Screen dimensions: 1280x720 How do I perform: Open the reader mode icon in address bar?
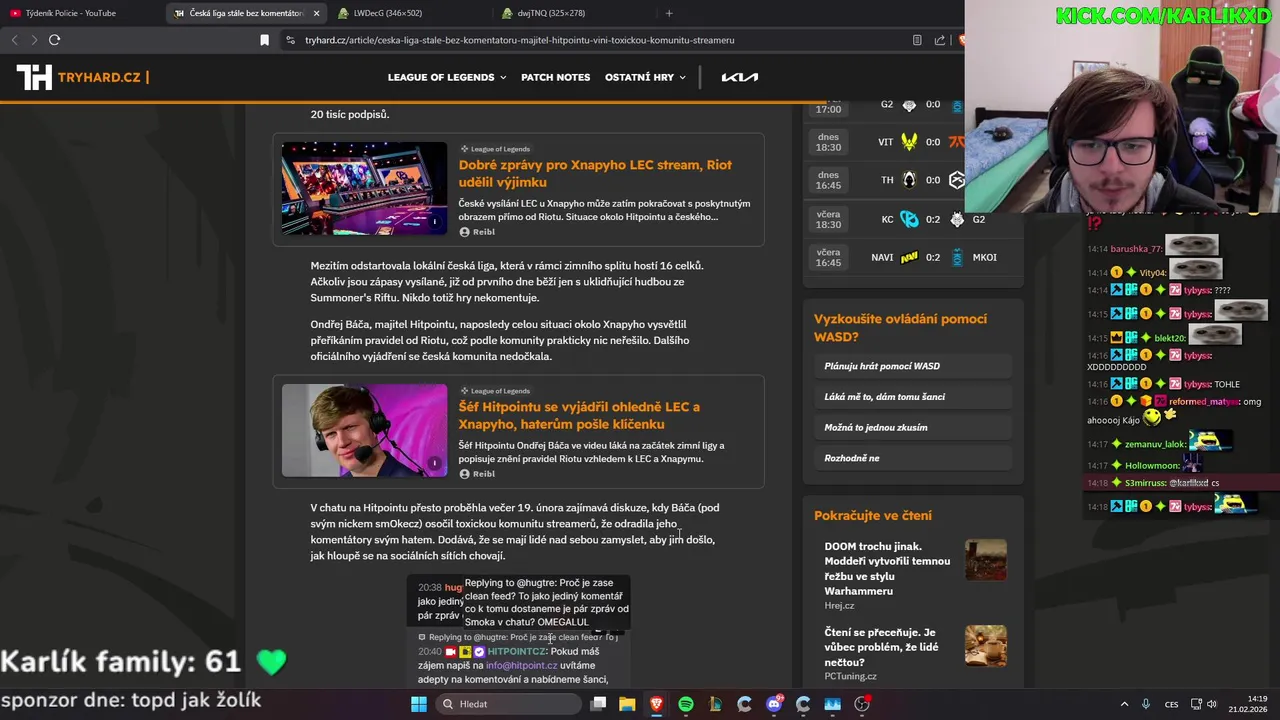(917, 40)
